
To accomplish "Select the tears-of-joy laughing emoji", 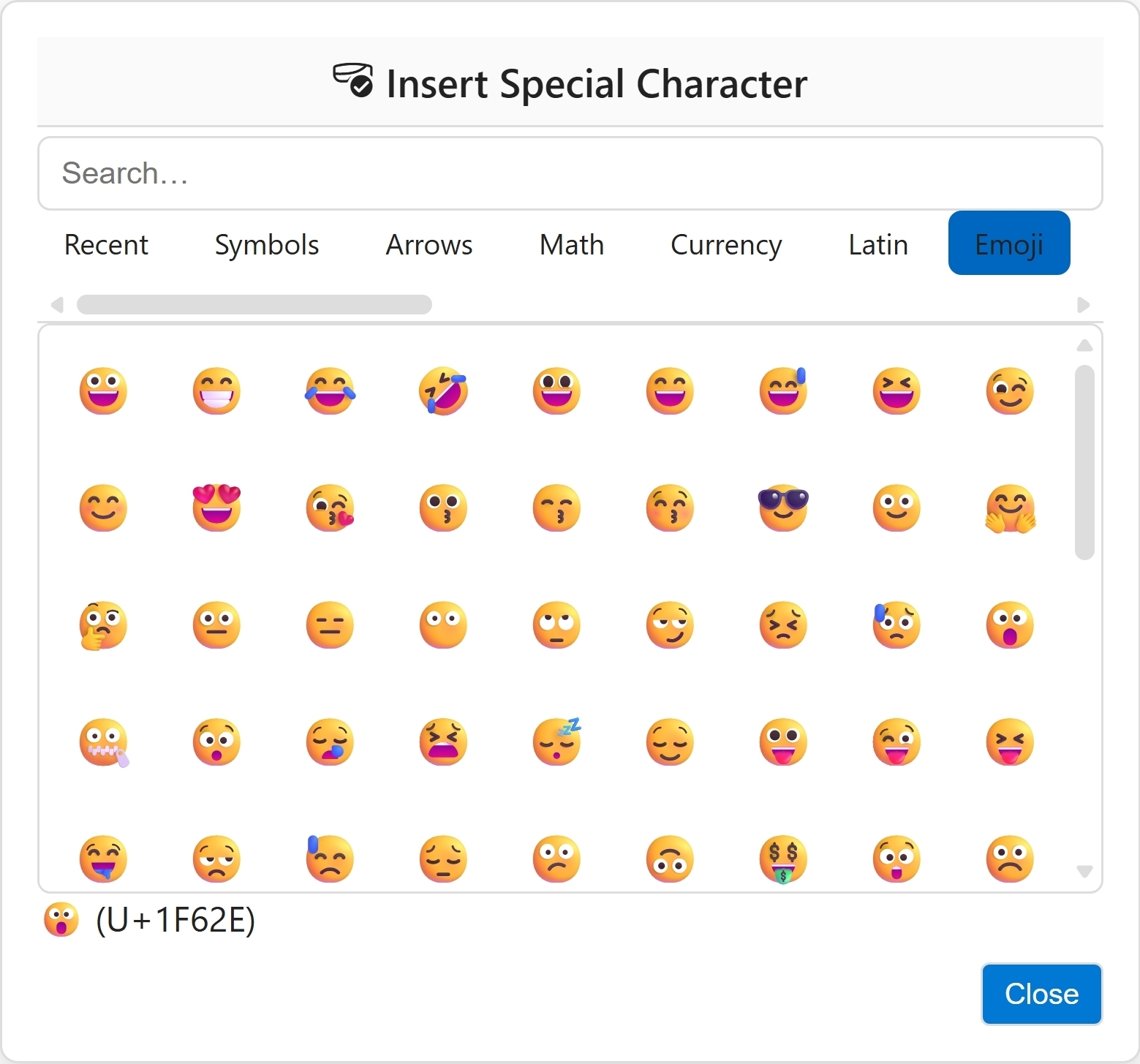I will 330,390.
